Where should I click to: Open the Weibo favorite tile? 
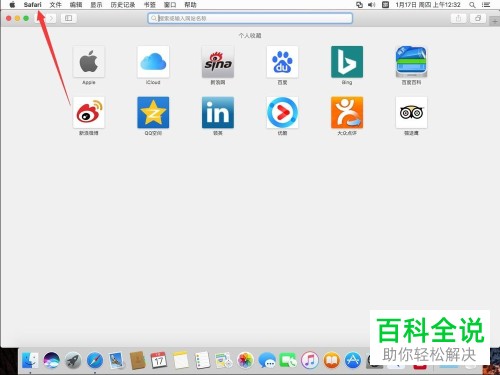pyautogui.click(x=89, y=112)
